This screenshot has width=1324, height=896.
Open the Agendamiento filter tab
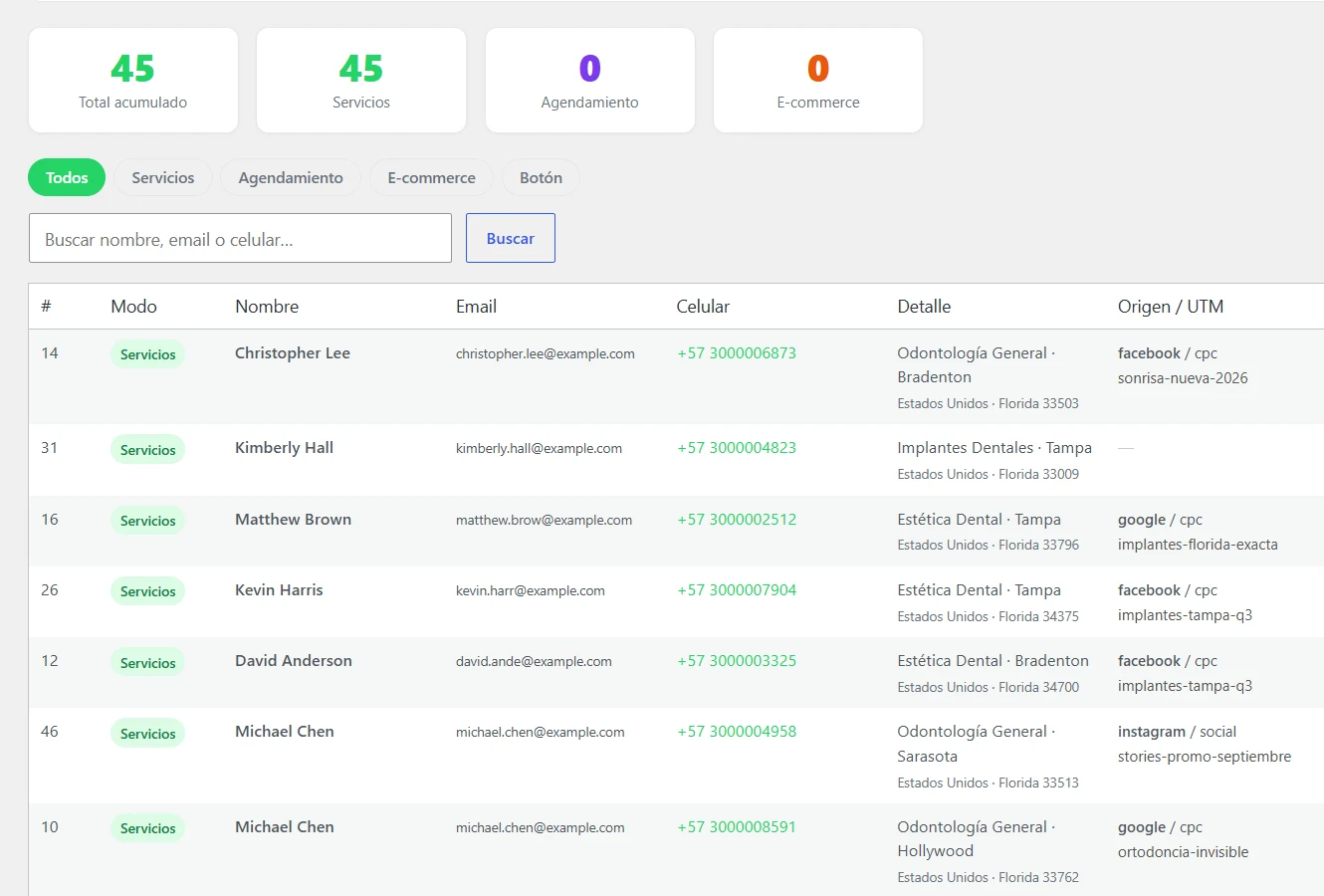tap(291, 177)
